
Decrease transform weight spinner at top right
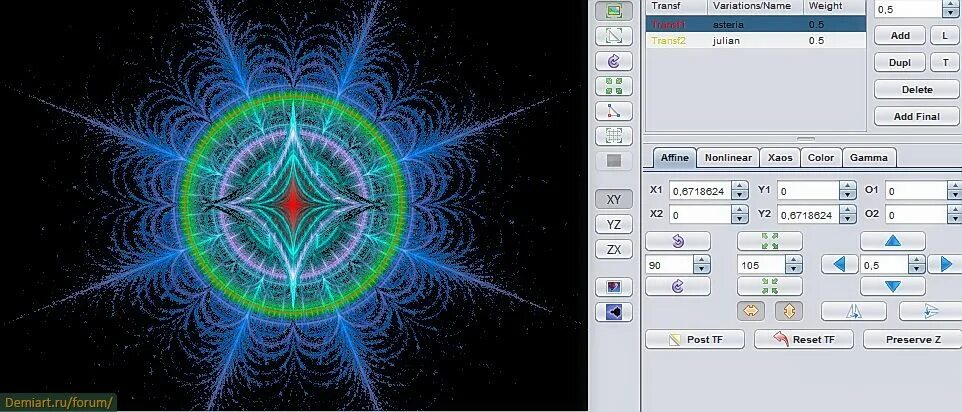click(x=950, y=13)
